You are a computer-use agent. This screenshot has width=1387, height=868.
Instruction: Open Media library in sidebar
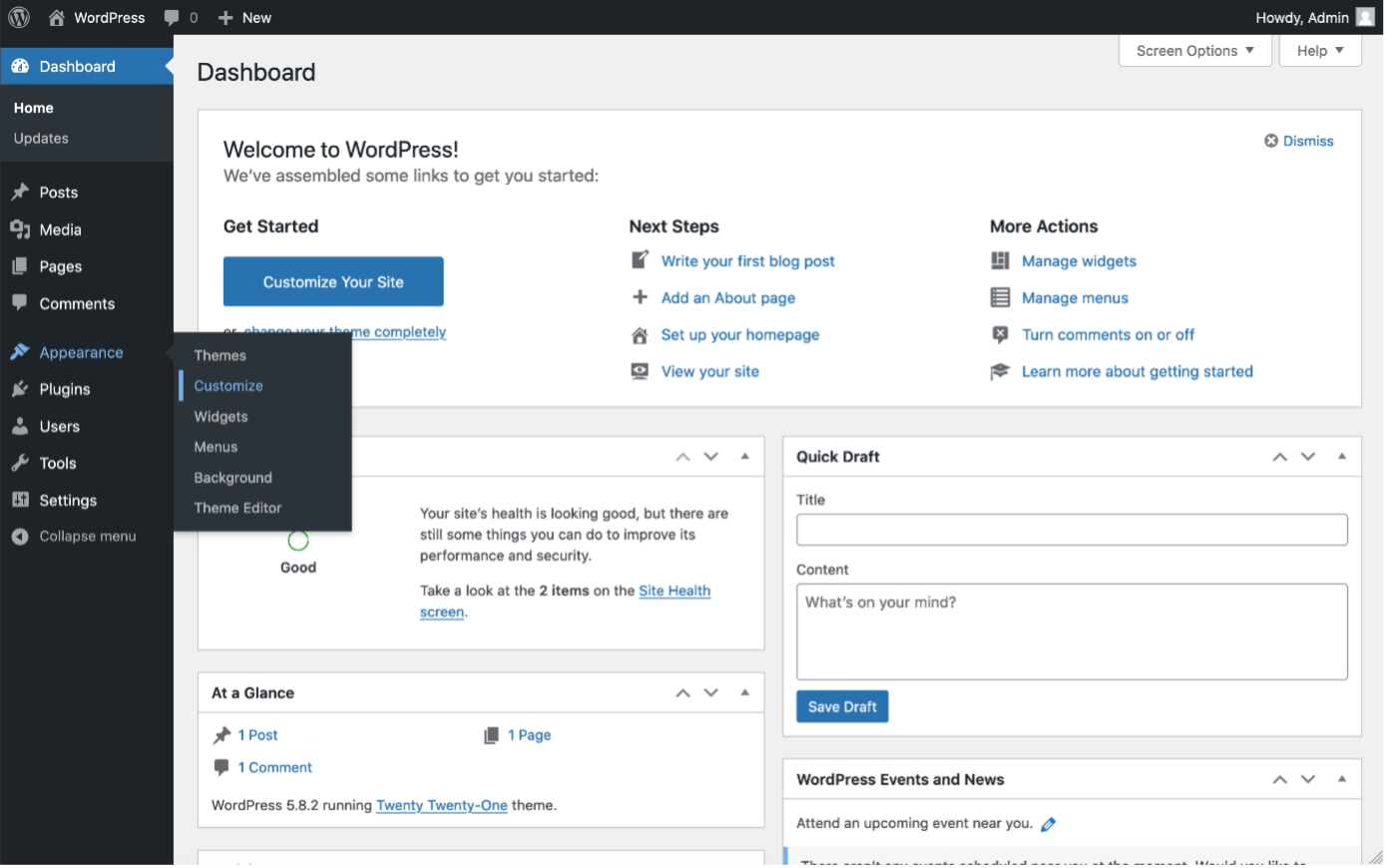[x=60, y=229]
